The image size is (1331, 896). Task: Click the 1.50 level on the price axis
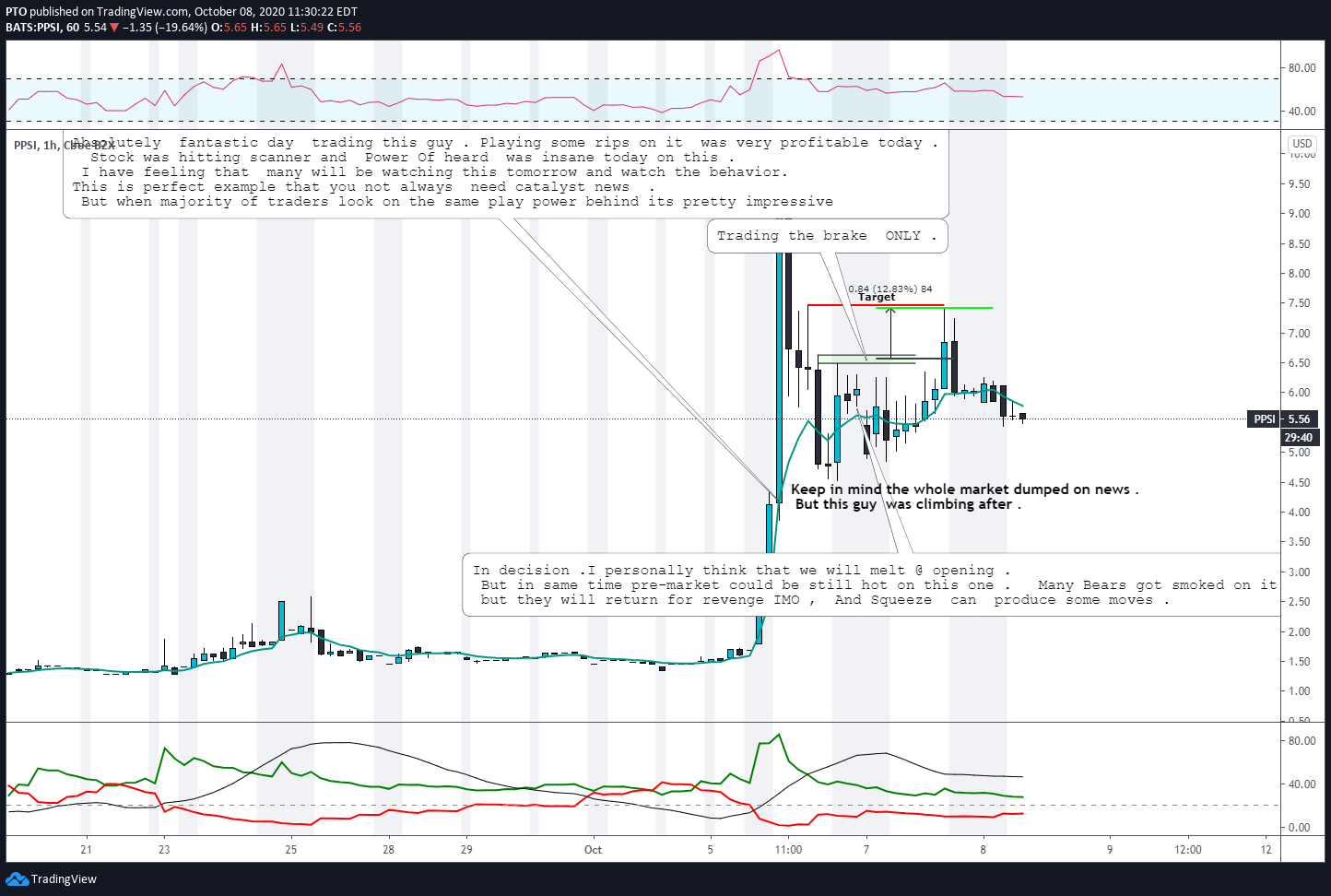tap(1299, 662)
